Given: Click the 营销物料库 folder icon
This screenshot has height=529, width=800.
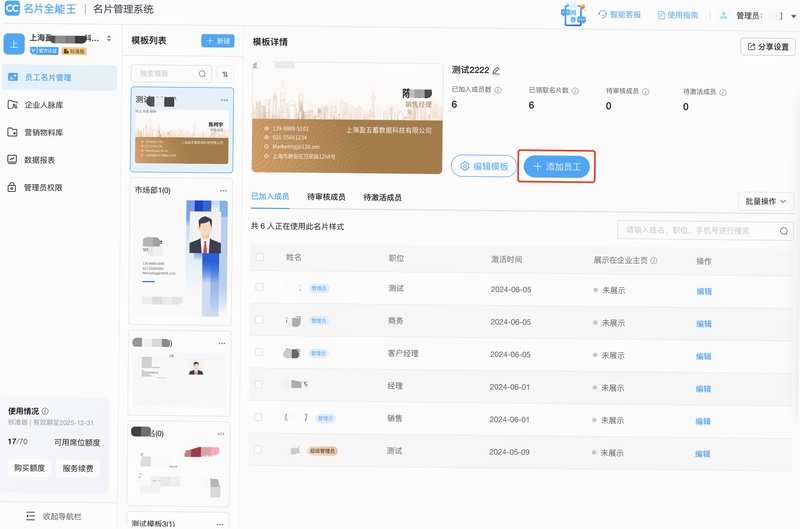Looking at the screenshot, I should click(x=13, y=133).
